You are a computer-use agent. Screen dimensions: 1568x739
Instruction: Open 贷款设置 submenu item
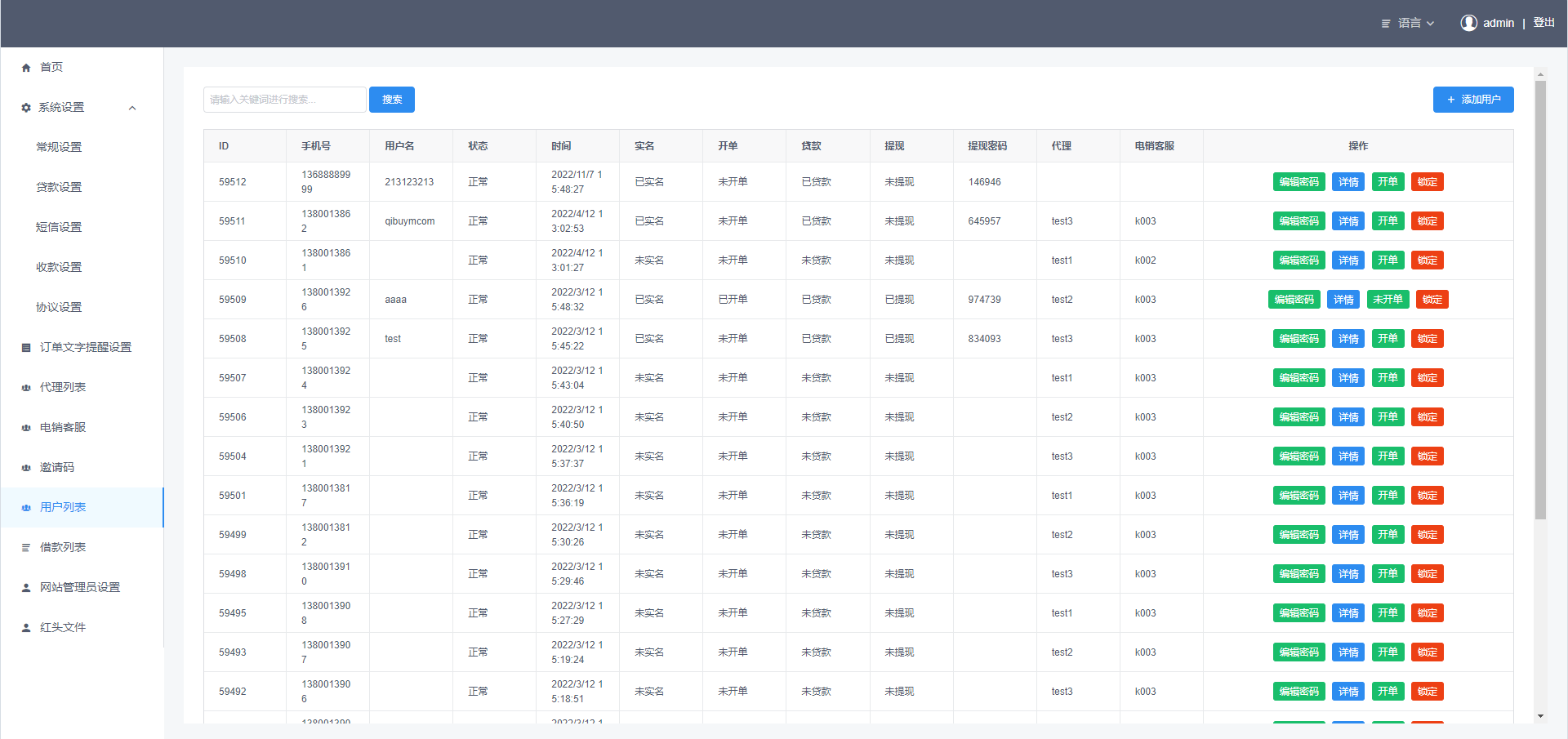(59, 187)
